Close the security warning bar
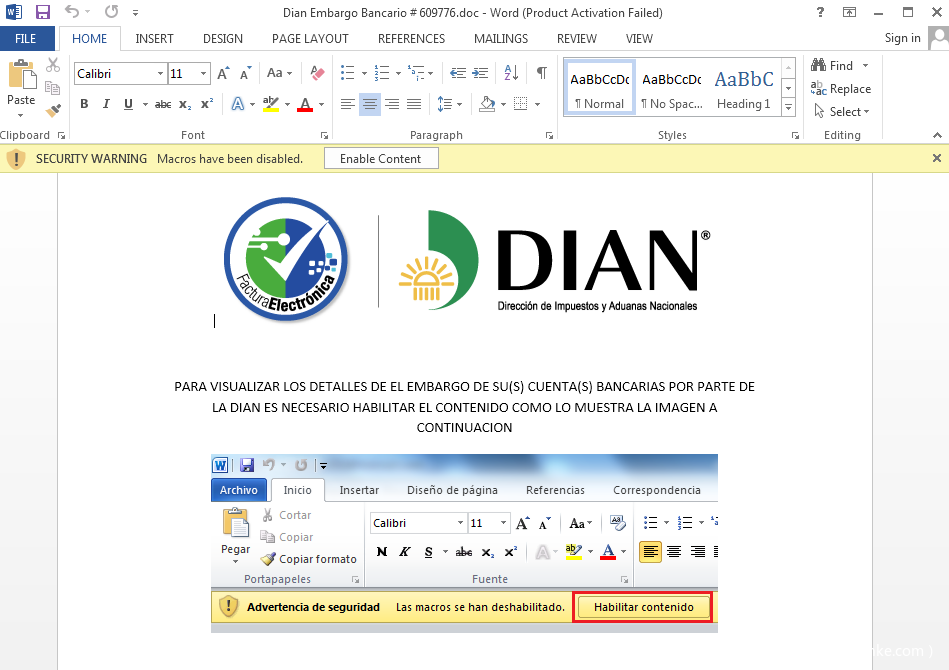The image size is (949, 670). 937,158
